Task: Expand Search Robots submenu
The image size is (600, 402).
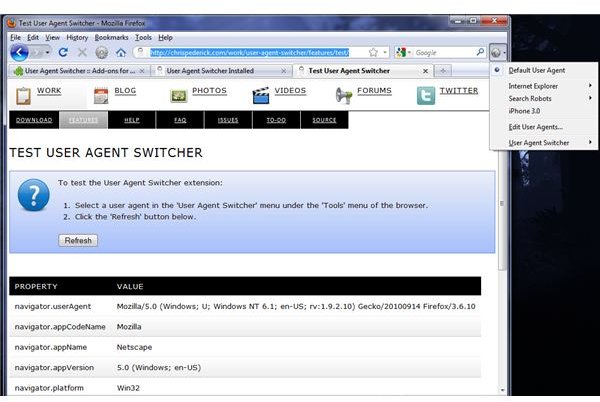Action: click(544, 98)
